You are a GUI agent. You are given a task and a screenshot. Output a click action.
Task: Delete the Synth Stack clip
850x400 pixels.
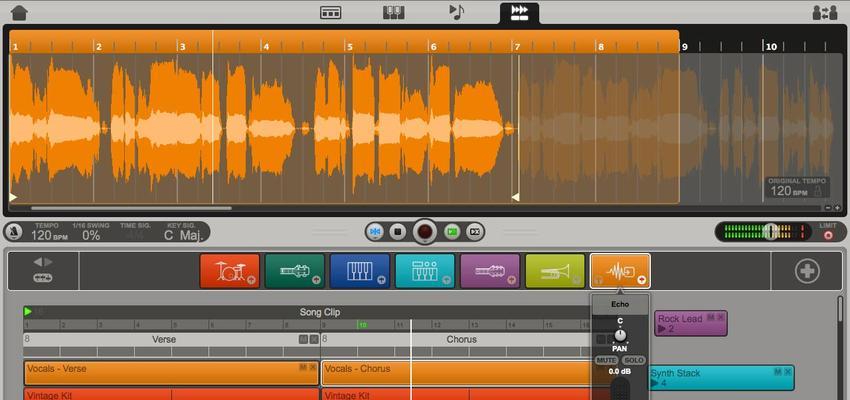788,372
